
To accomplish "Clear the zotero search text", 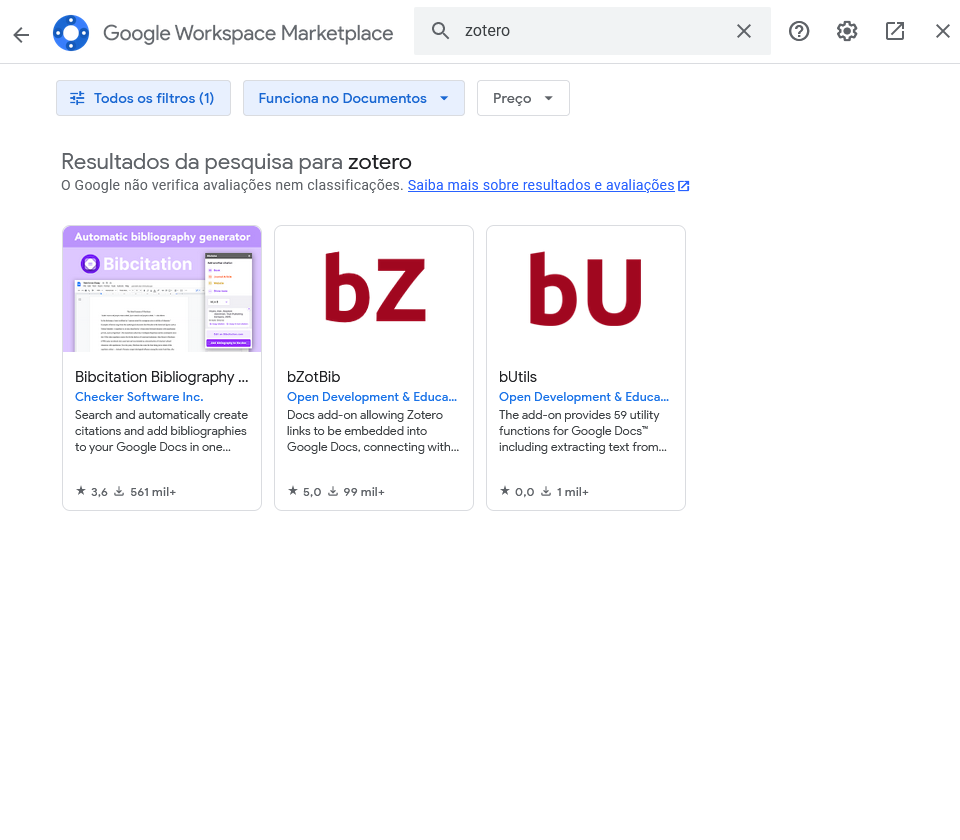I will (x=744, y=31).
